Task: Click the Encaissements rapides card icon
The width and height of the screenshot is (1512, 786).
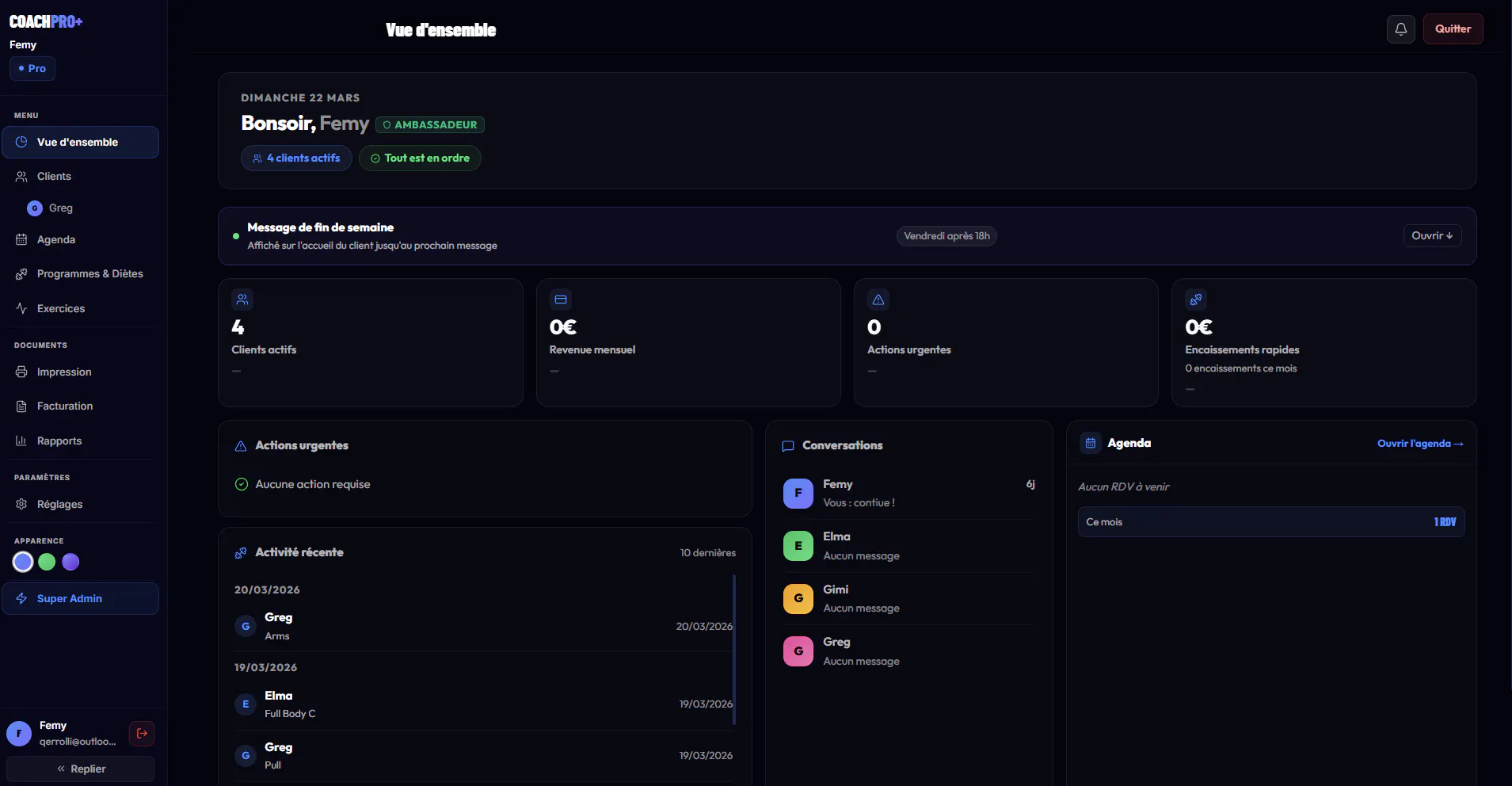Action: coord(1196,300)
